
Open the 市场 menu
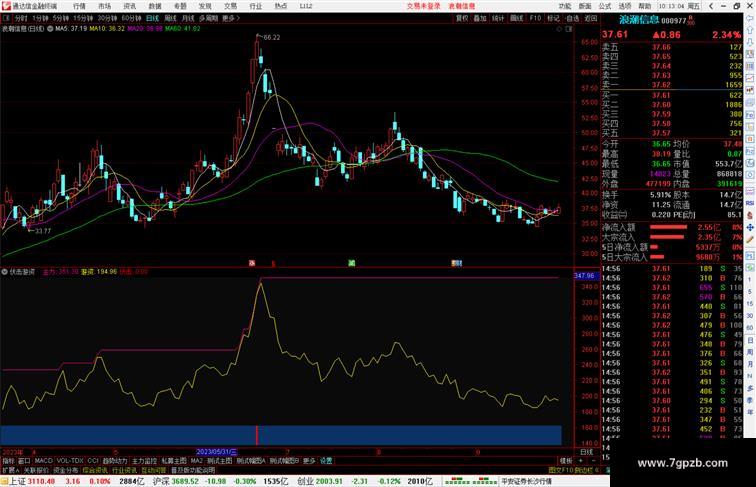(104, 6)
